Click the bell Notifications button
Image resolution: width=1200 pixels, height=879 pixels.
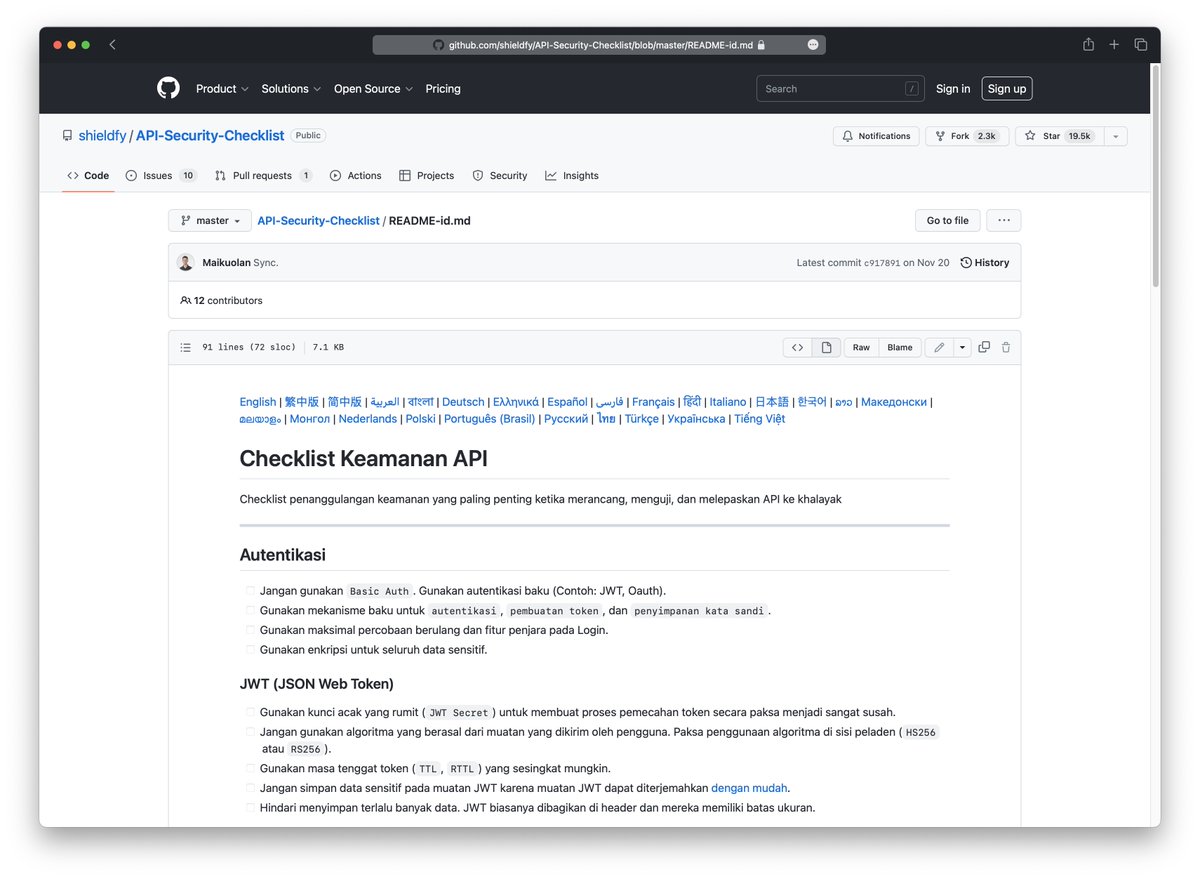[x=876, y=136]
